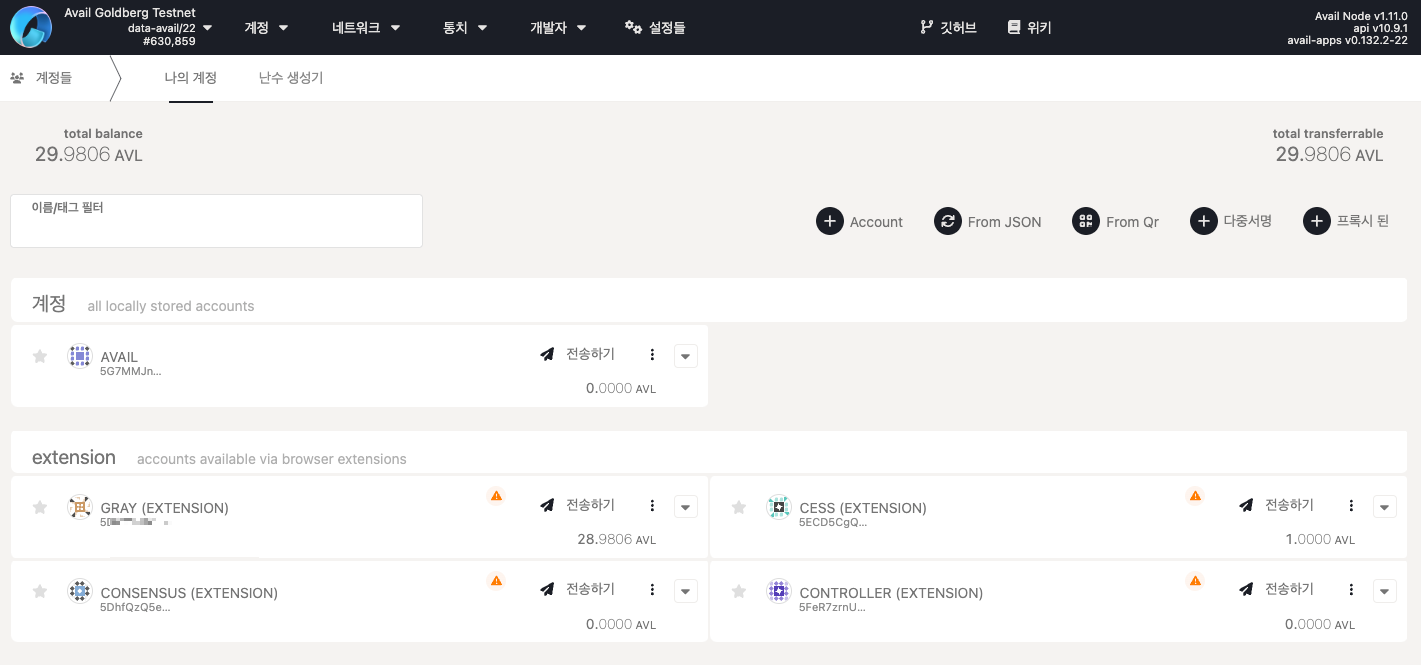
Task: Open the 네트워크 dropdown menu
Action: tap(366, 28)
